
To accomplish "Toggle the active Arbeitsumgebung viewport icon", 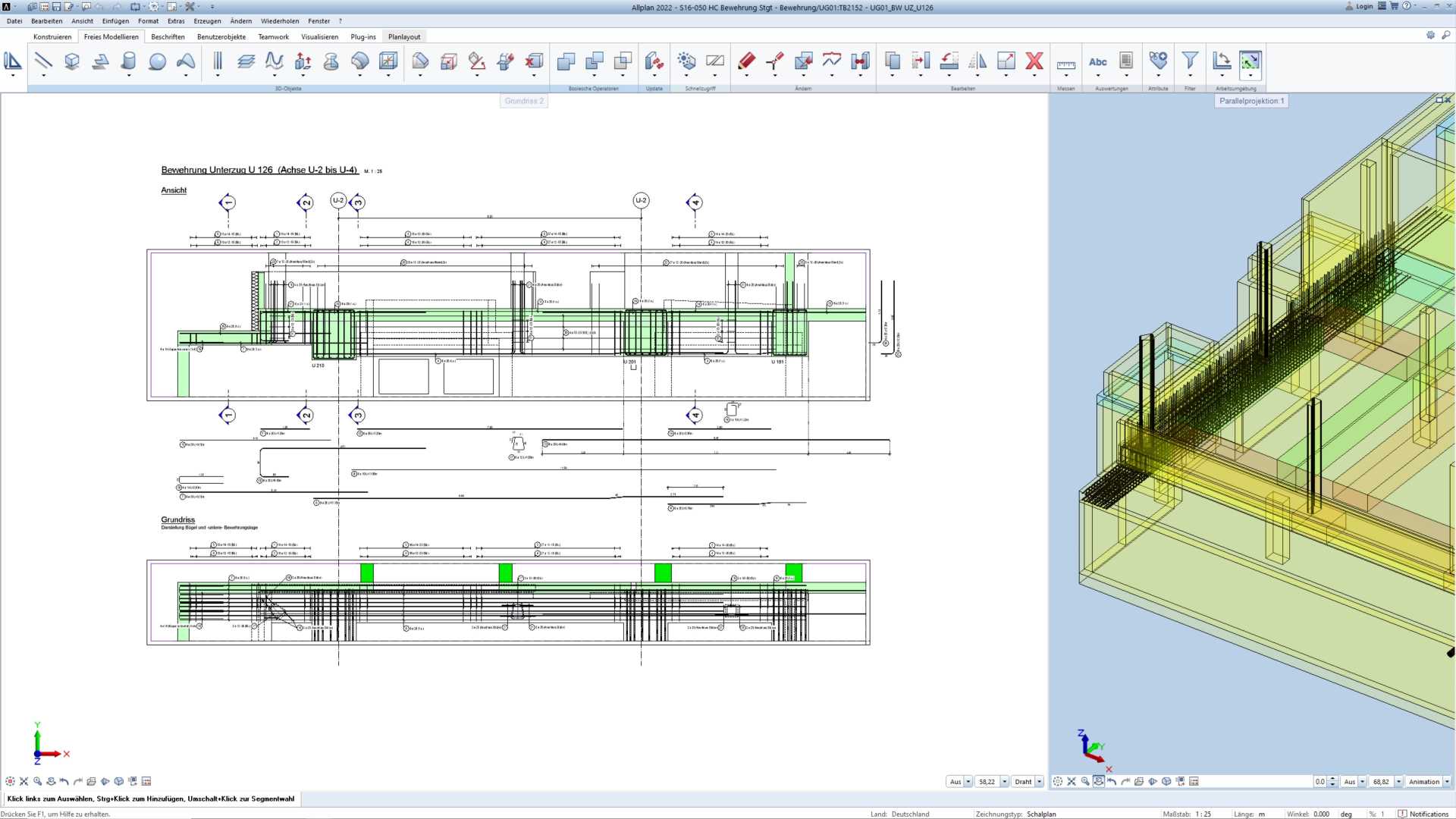I will [x=1250, y=61].
